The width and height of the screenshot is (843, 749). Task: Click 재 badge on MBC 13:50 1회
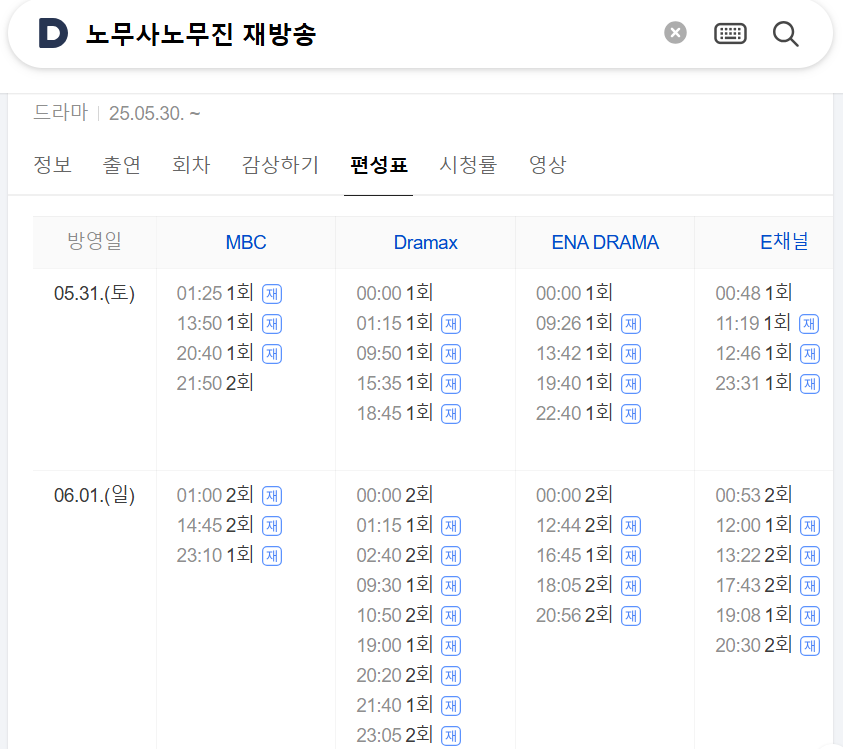[x=272, y=324]
